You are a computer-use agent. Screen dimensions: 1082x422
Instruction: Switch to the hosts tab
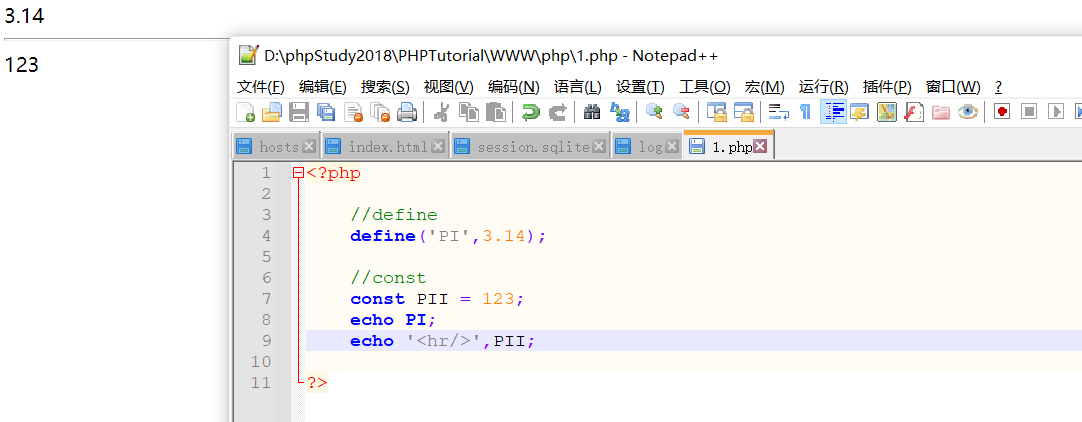(x=276, y=146)
